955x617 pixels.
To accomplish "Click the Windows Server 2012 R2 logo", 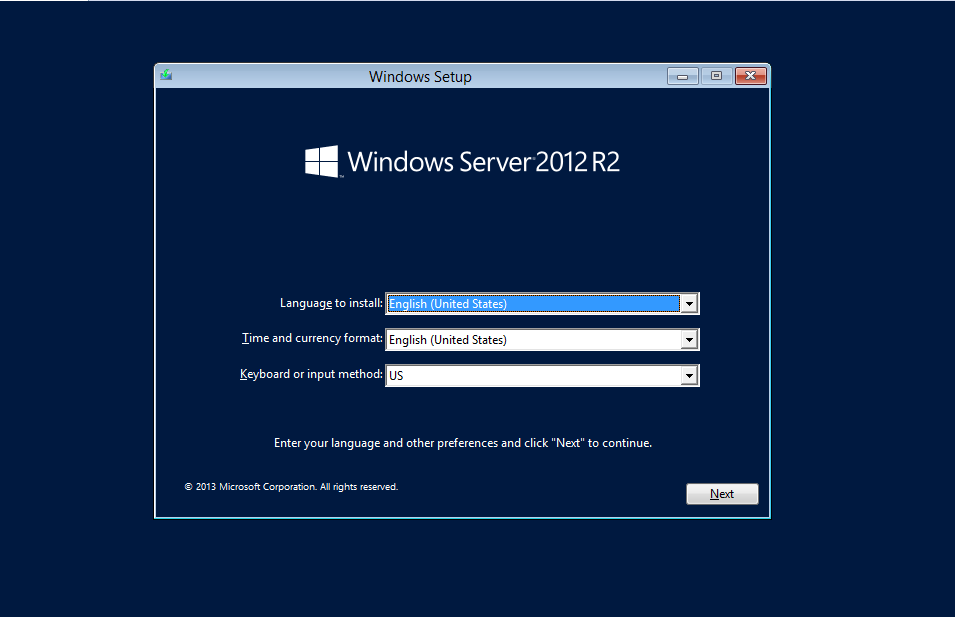I will pos(462,161).
